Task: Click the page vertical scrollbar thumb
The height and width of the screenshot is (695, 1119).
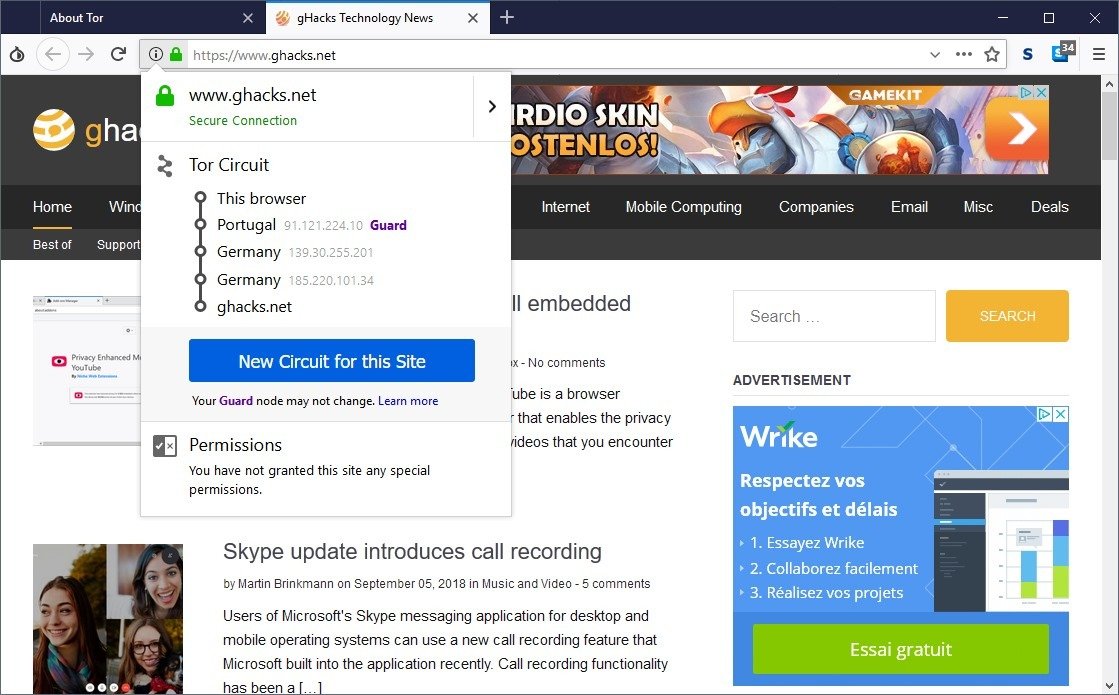Action: click(x=1109, y=126)
